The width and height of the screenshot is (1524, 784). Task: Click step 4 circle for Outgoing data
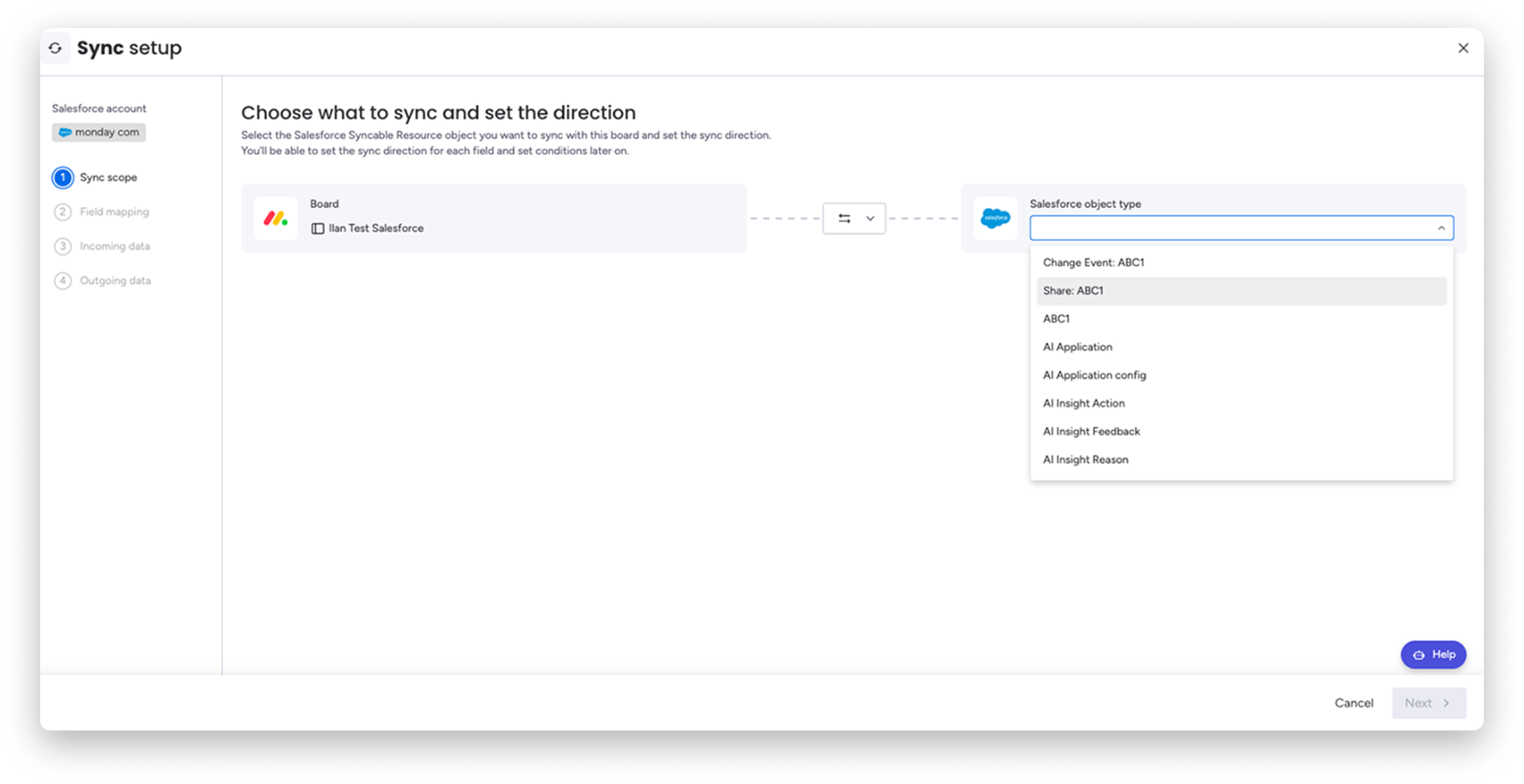point(63,281)
